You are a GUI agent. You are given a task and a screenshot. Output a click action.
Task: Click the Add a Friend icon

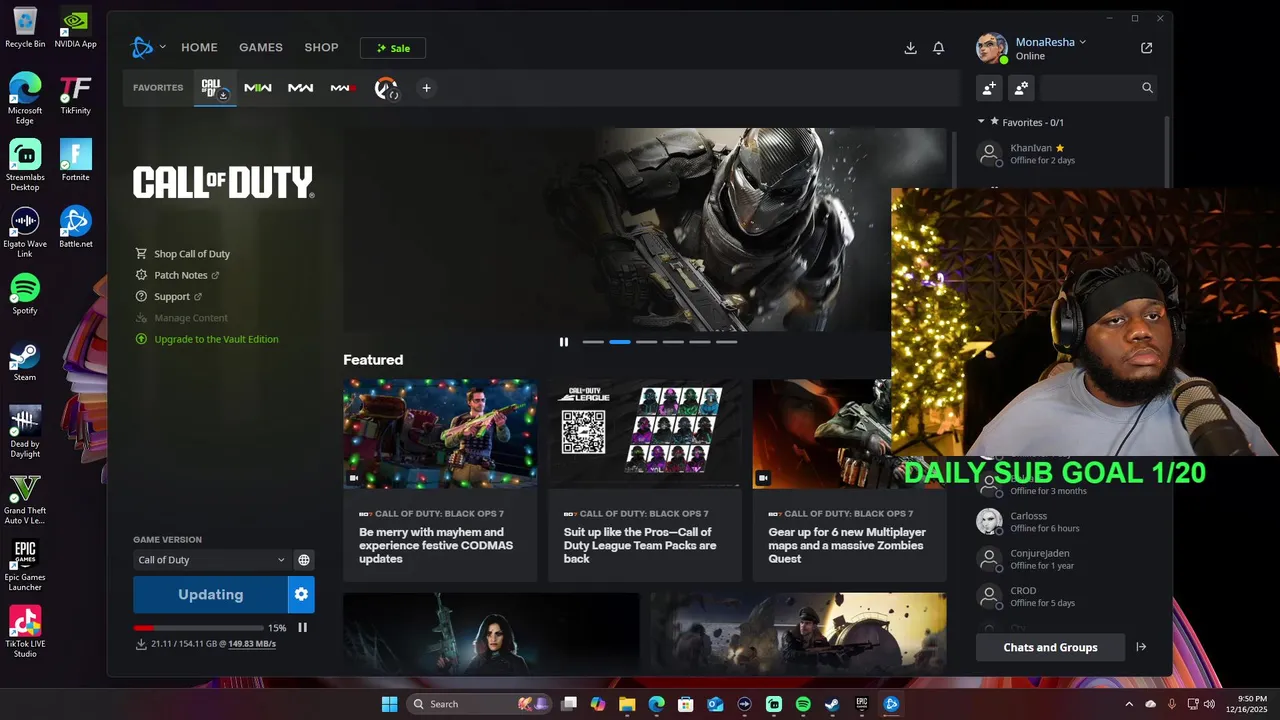[x=989, y=88]
